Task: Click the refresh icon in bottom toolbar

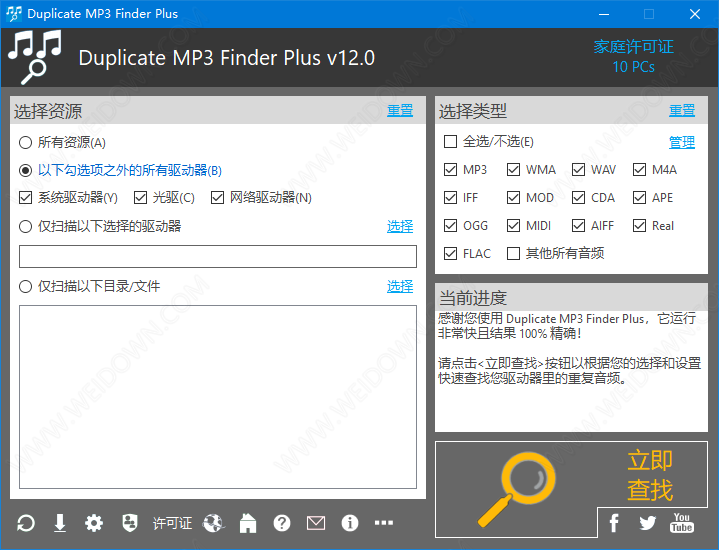Action: (26, 523)
